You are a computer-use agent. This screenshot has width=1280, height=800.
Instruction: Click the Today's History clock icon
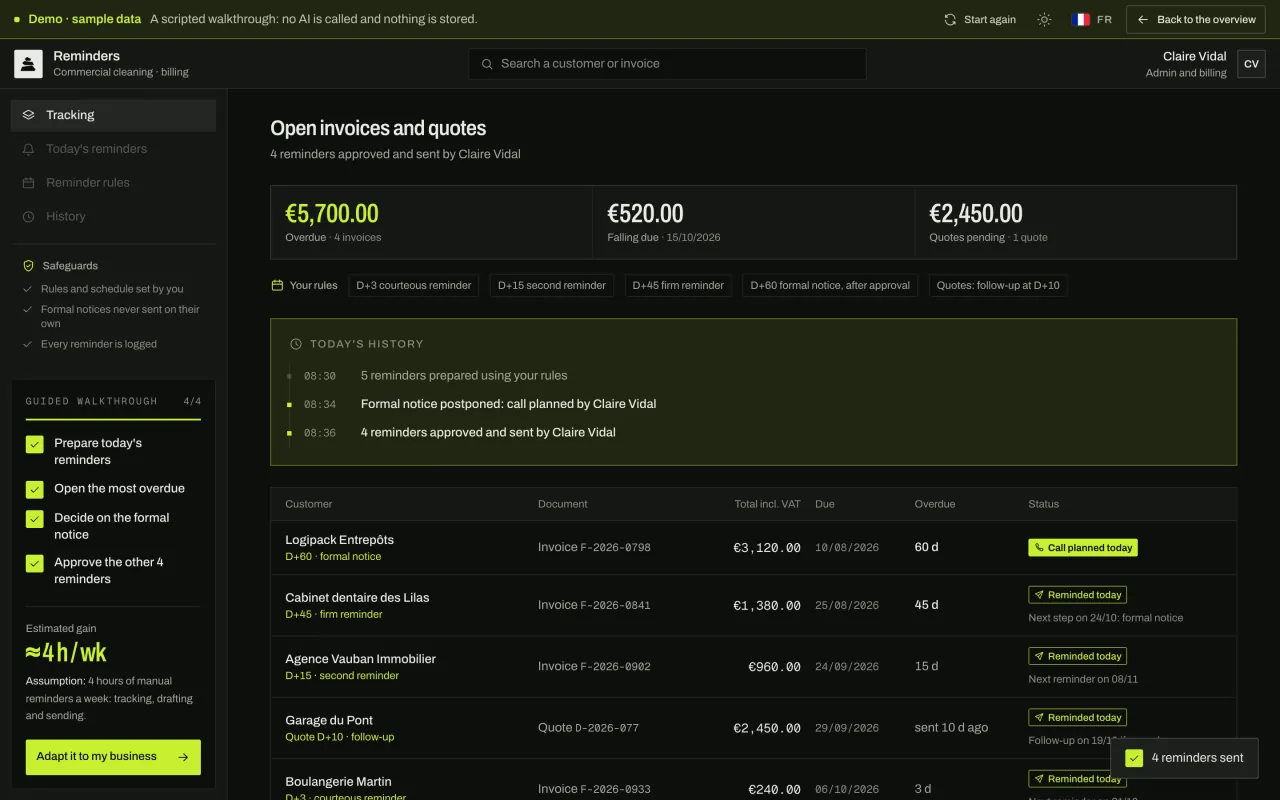coord(296,344)
